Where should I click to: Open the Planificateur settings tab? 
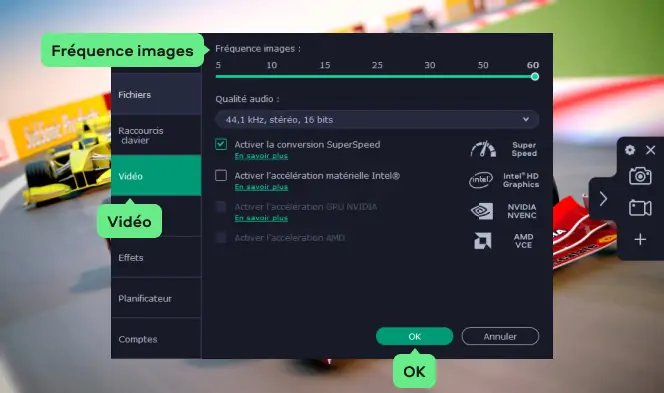tap(156, 298)
